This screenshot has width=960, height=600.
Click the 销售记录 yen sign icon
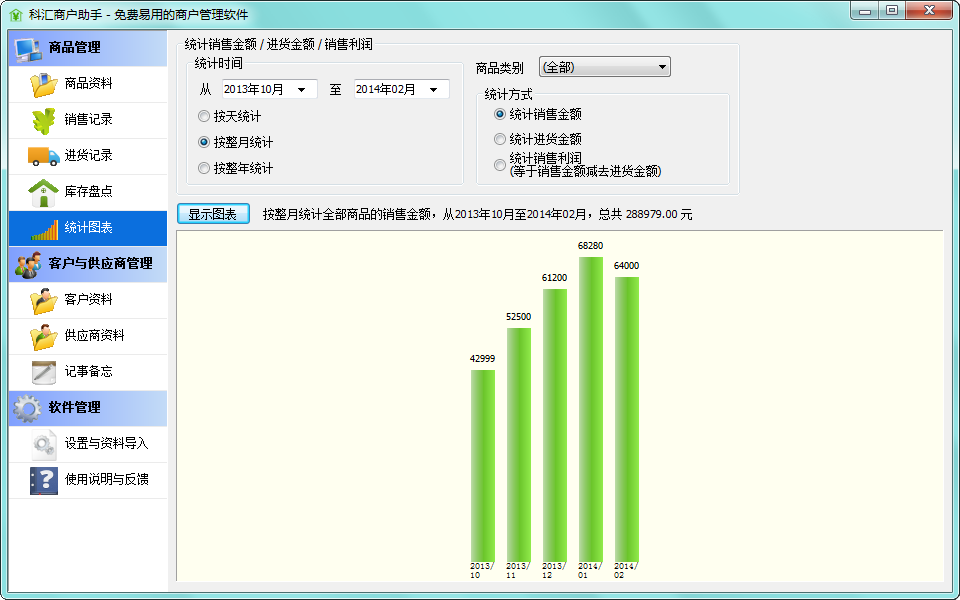pos(44,121)
